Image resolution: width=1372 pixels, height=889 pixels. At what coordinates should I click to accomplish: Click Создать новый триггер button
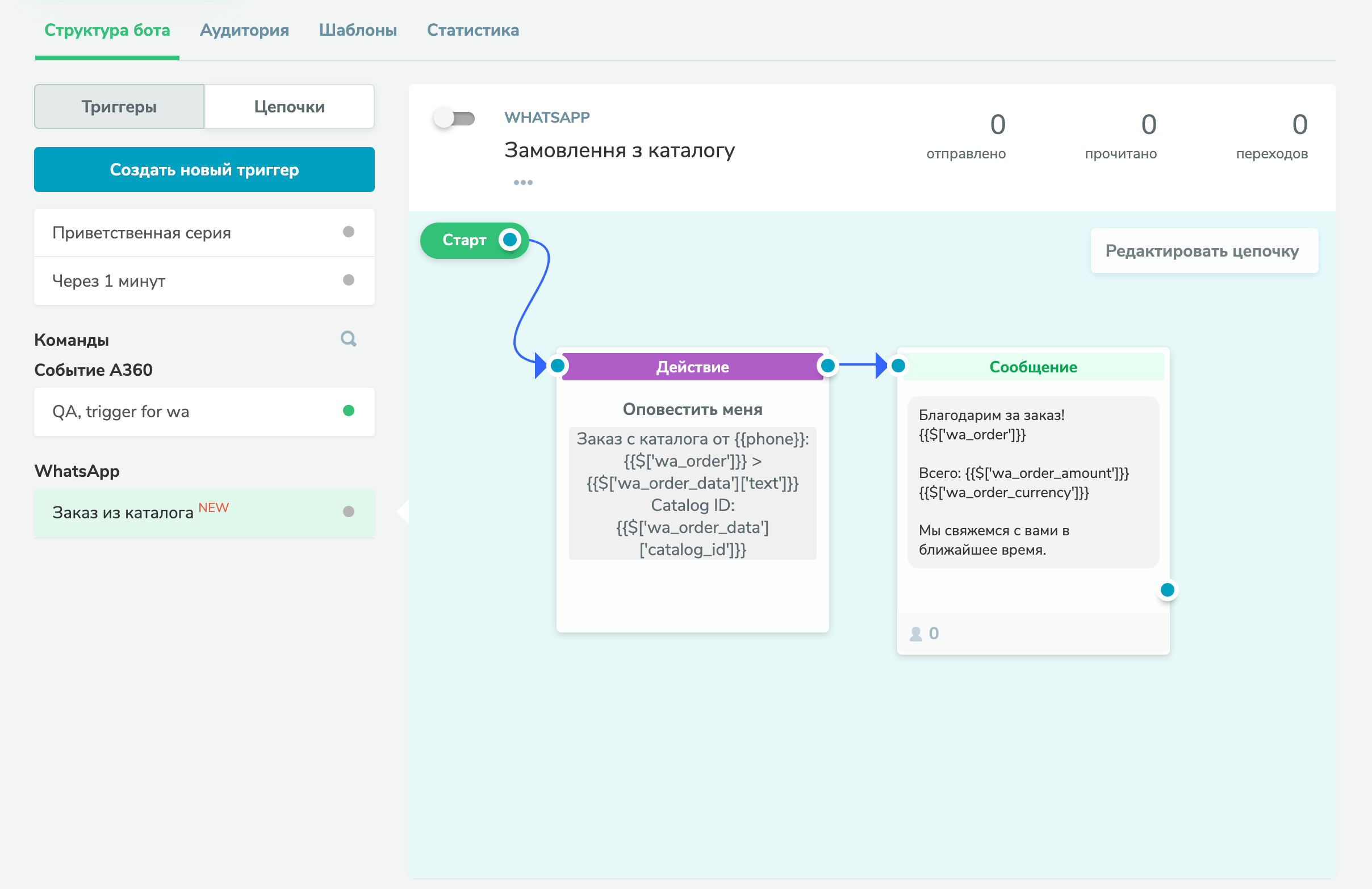(x=204, y=169)
